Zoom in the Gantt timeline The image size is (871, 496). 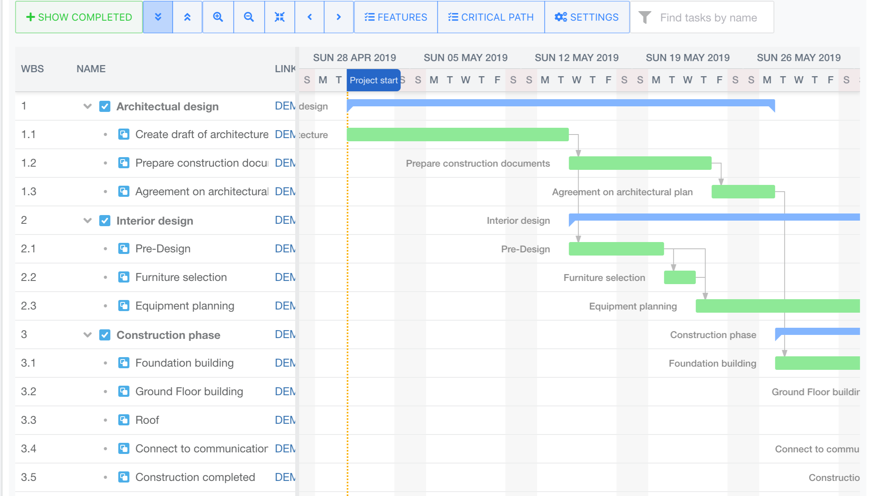coord(218,17)
